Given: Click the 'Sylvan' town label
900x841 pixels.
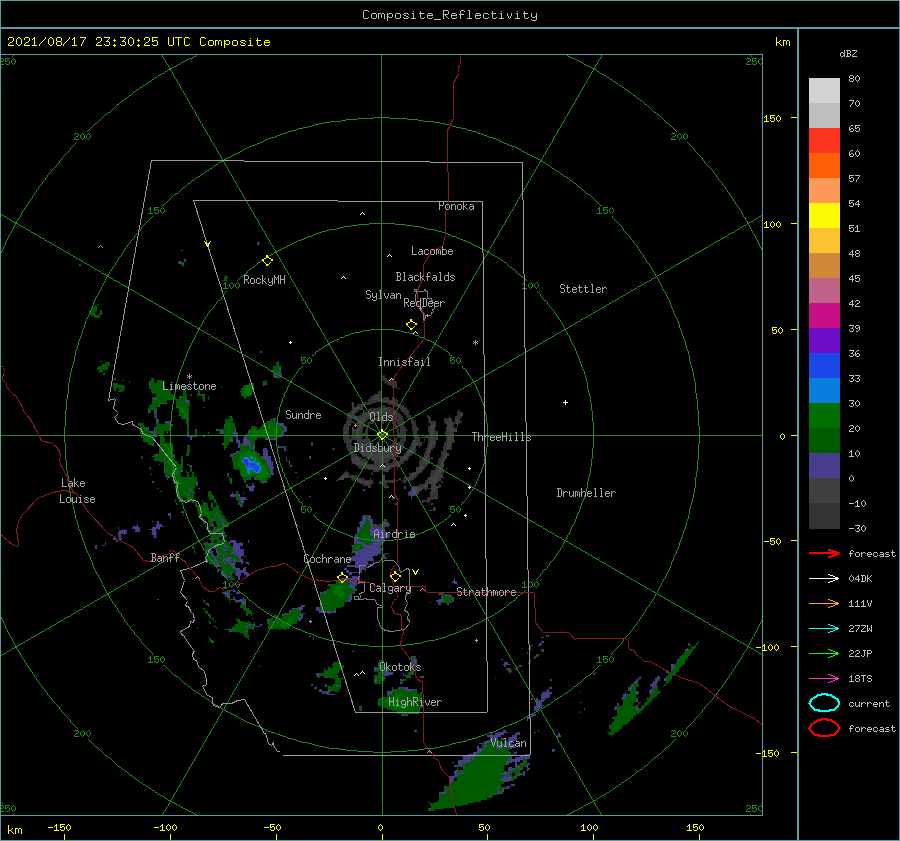Looking at the screenshot, I should tap(383, 295).
